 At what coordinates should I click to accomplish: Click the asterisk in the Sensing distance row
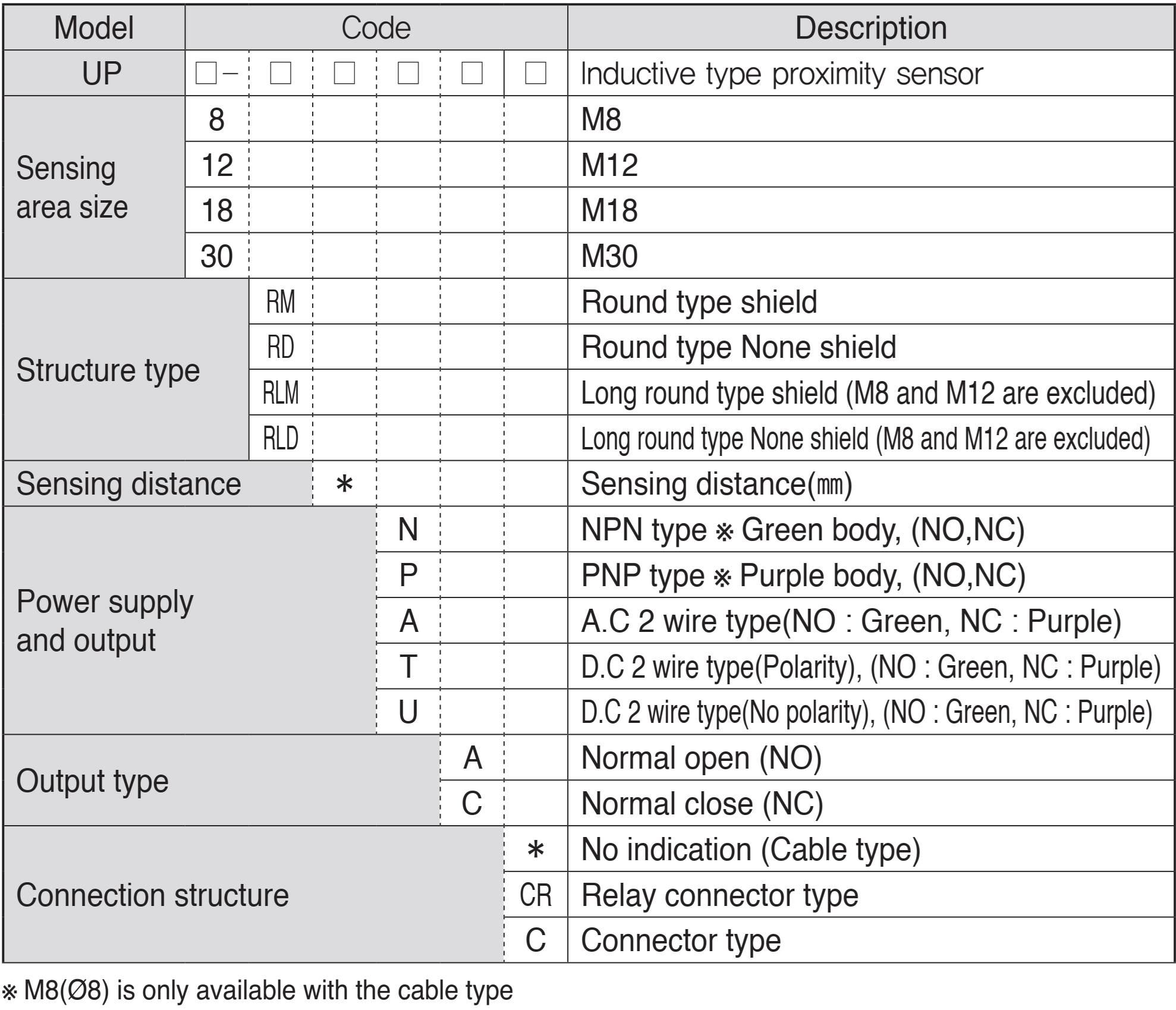(344, 484)
